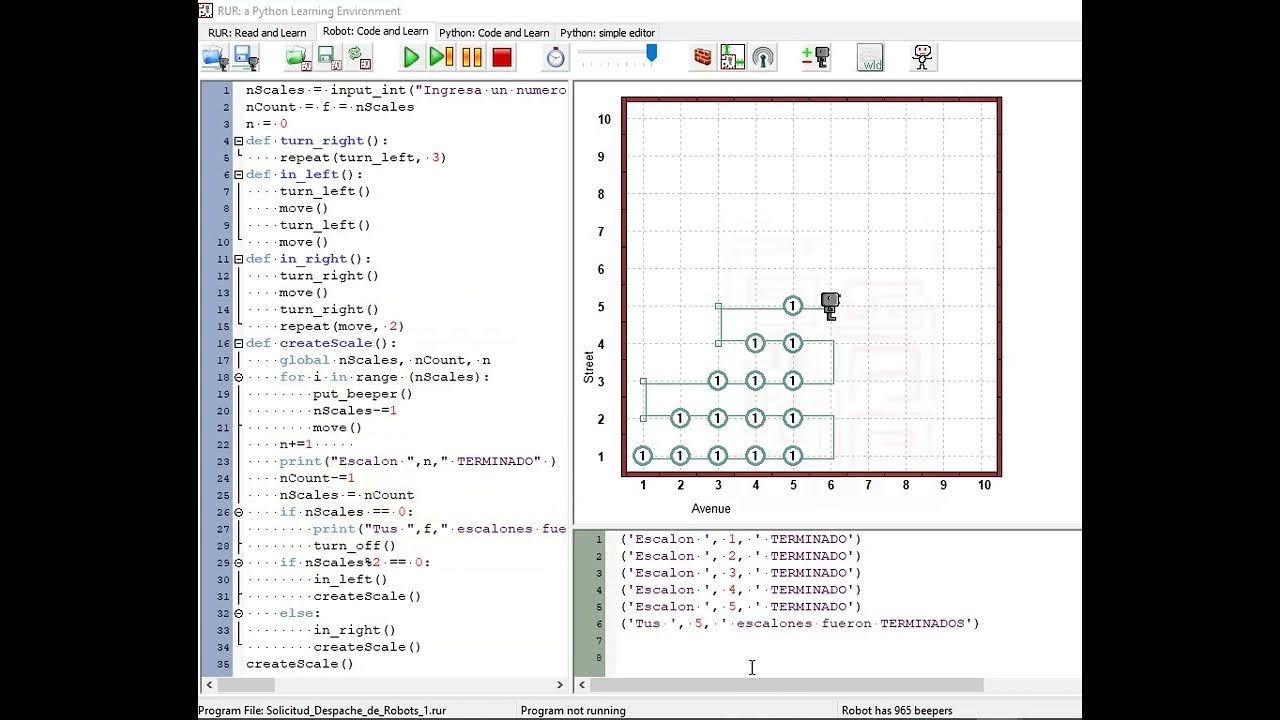Click in_right() call on line 33
Viewport: 1280px width, 720px height.
[355, 629]
